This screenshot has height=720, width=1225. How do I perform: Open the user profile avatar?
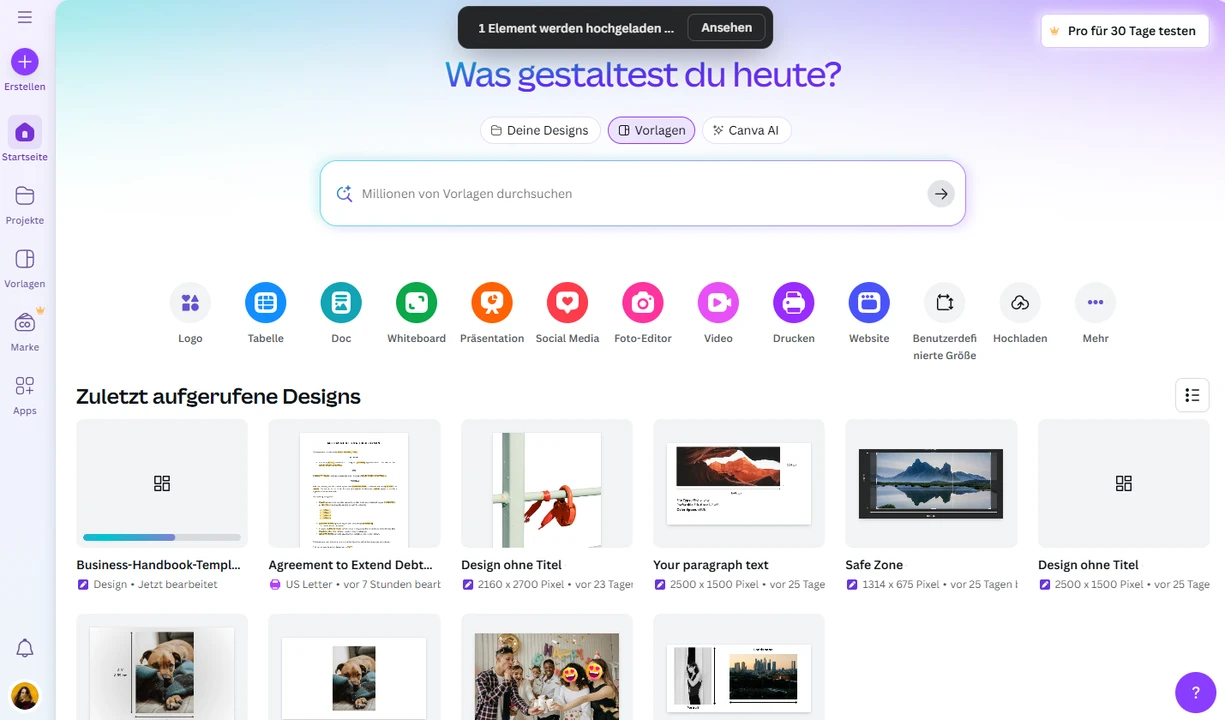click(25, 696)
